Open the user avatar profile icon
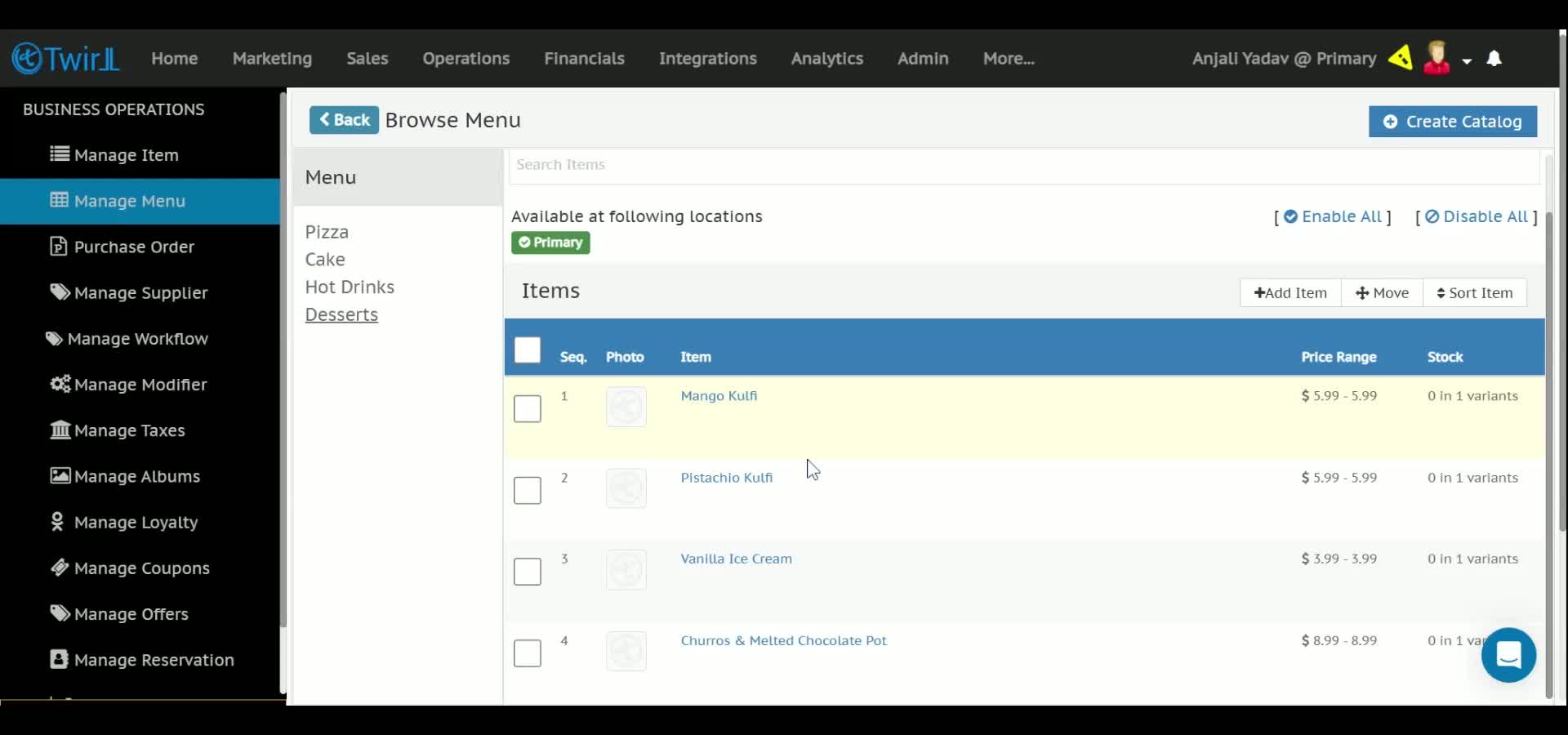 tap(1437, 58)
